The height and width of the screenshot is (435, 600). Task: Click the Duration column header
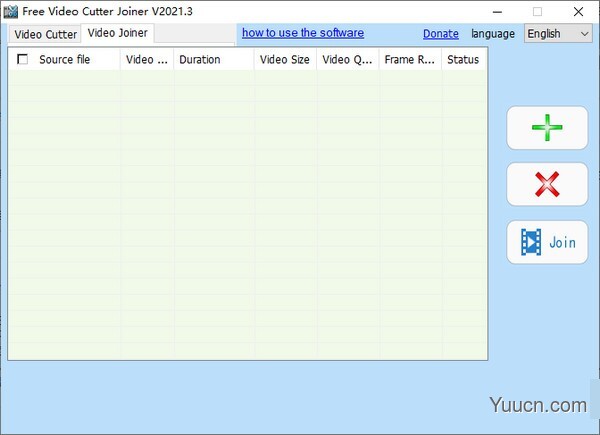[x=214, y=59]
